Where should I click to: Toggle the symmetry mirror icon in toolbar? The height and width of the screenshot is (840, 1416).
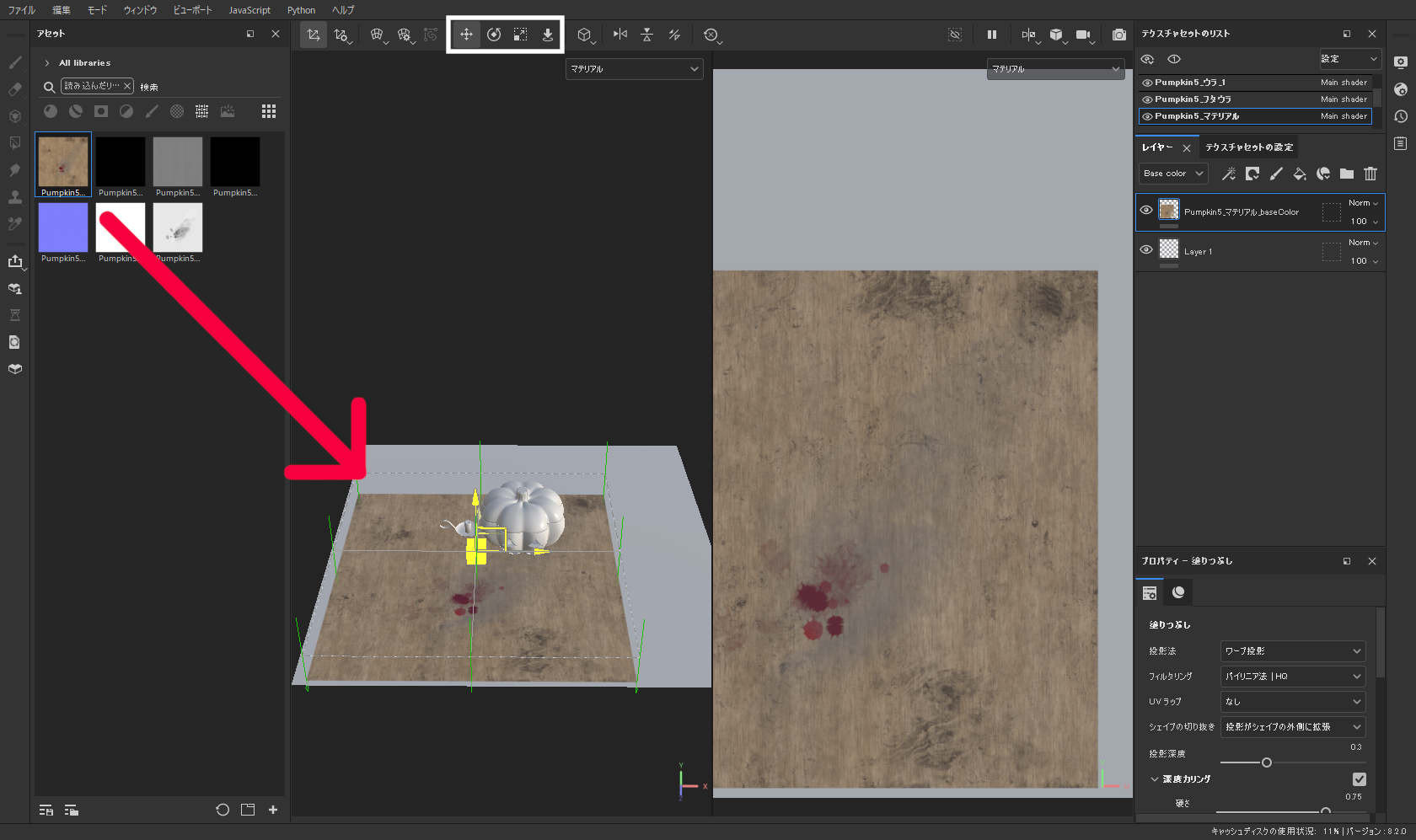point(620,35)
